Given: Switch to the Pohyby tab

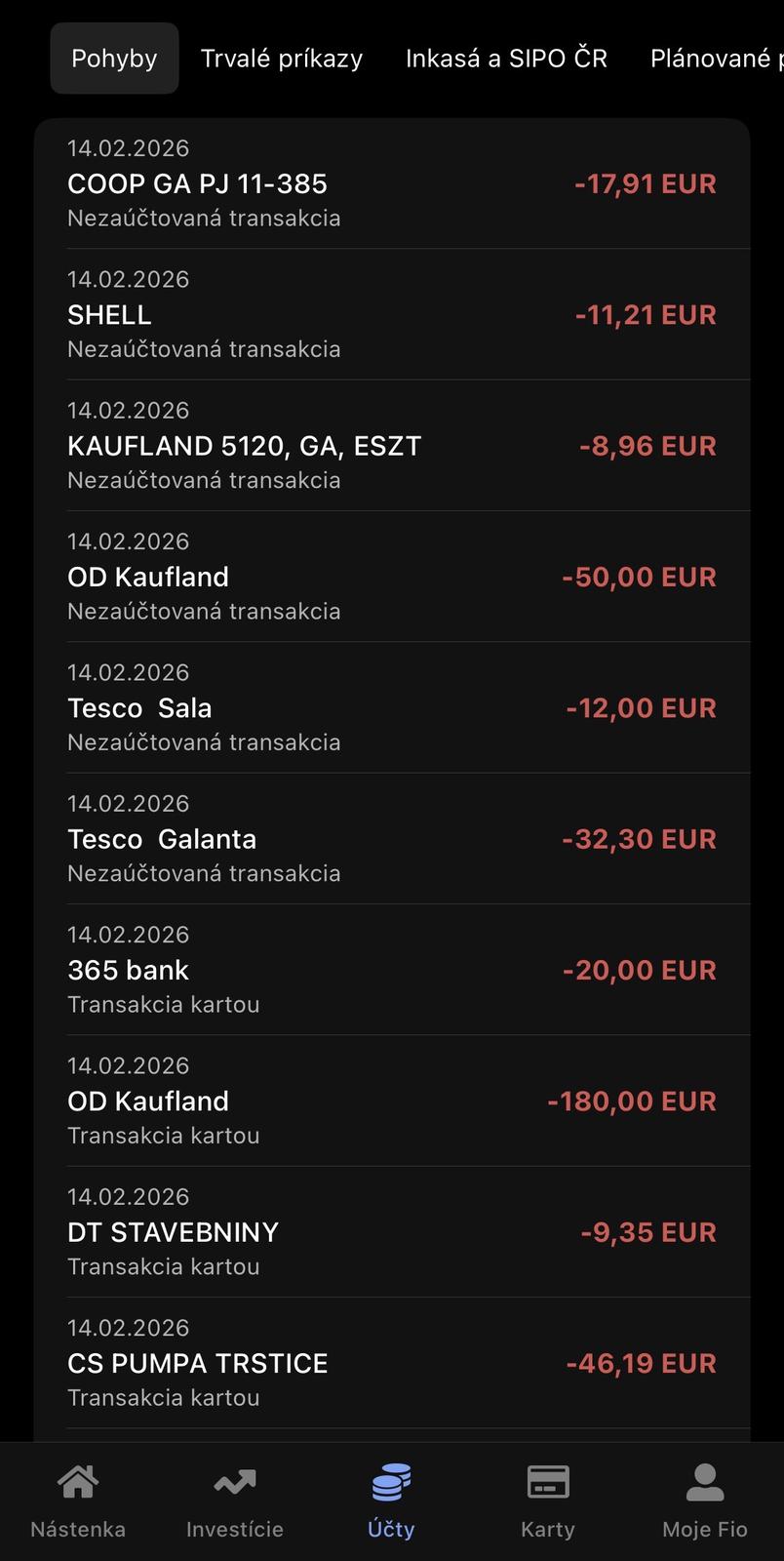Looking at the screenshot, I should click(114, 59).
